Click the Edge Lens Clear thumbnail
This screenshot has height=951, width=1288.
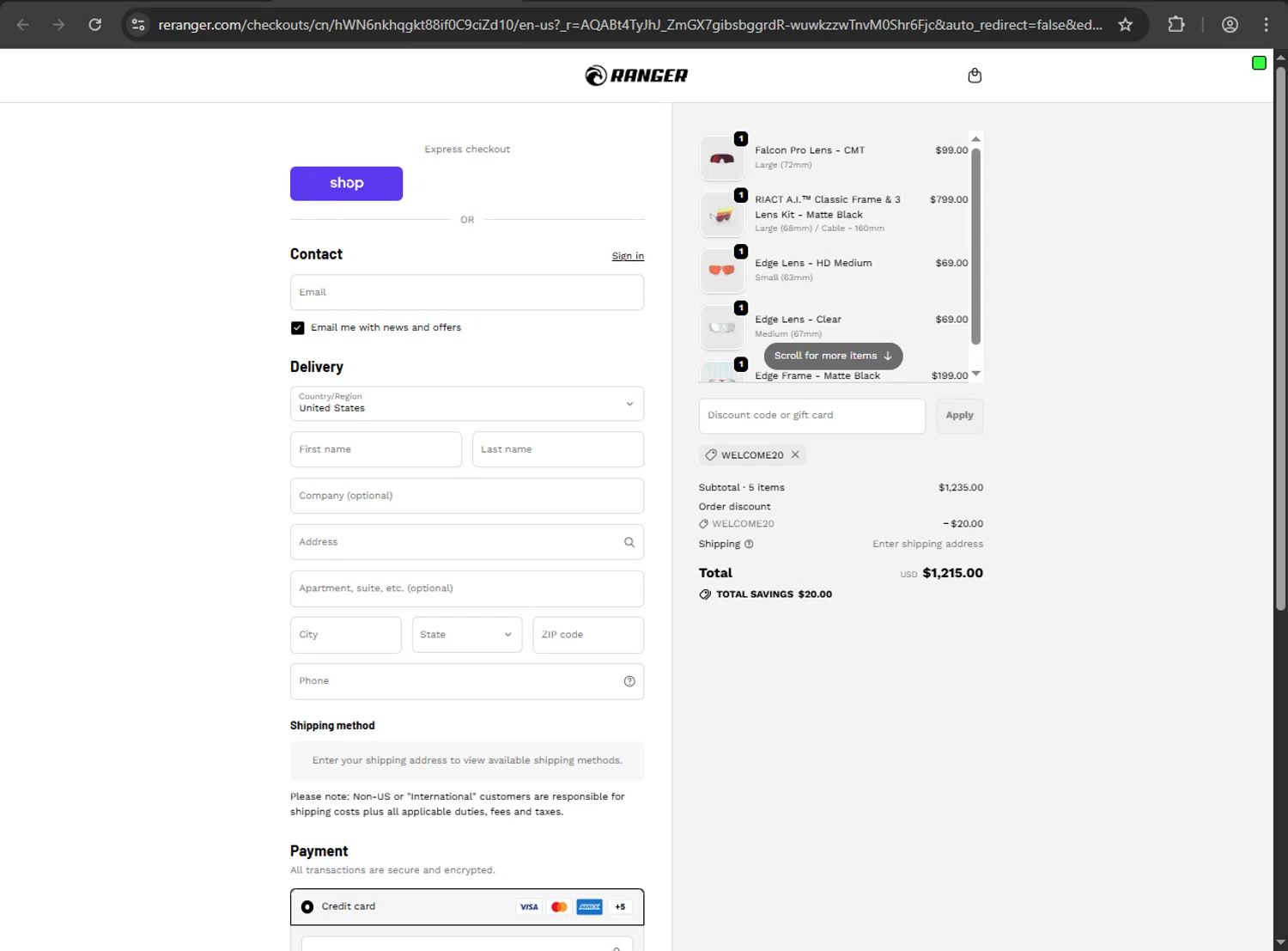point(722,327)
